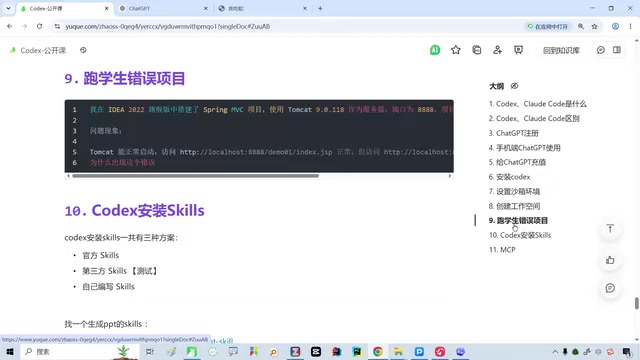Jump to outline item 1. Codex、Claude Code是什么
Viewport: 640px width, 360px height.
point(538,104)
